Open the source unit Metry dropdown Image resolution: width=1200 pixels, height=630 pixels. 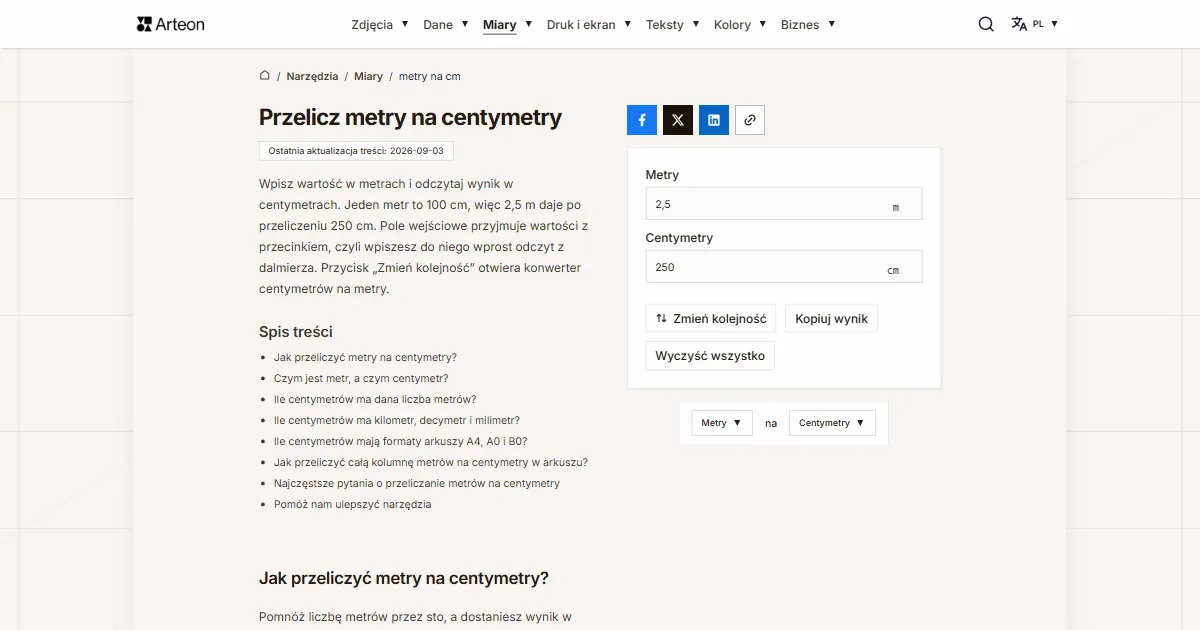pos(722,423)
